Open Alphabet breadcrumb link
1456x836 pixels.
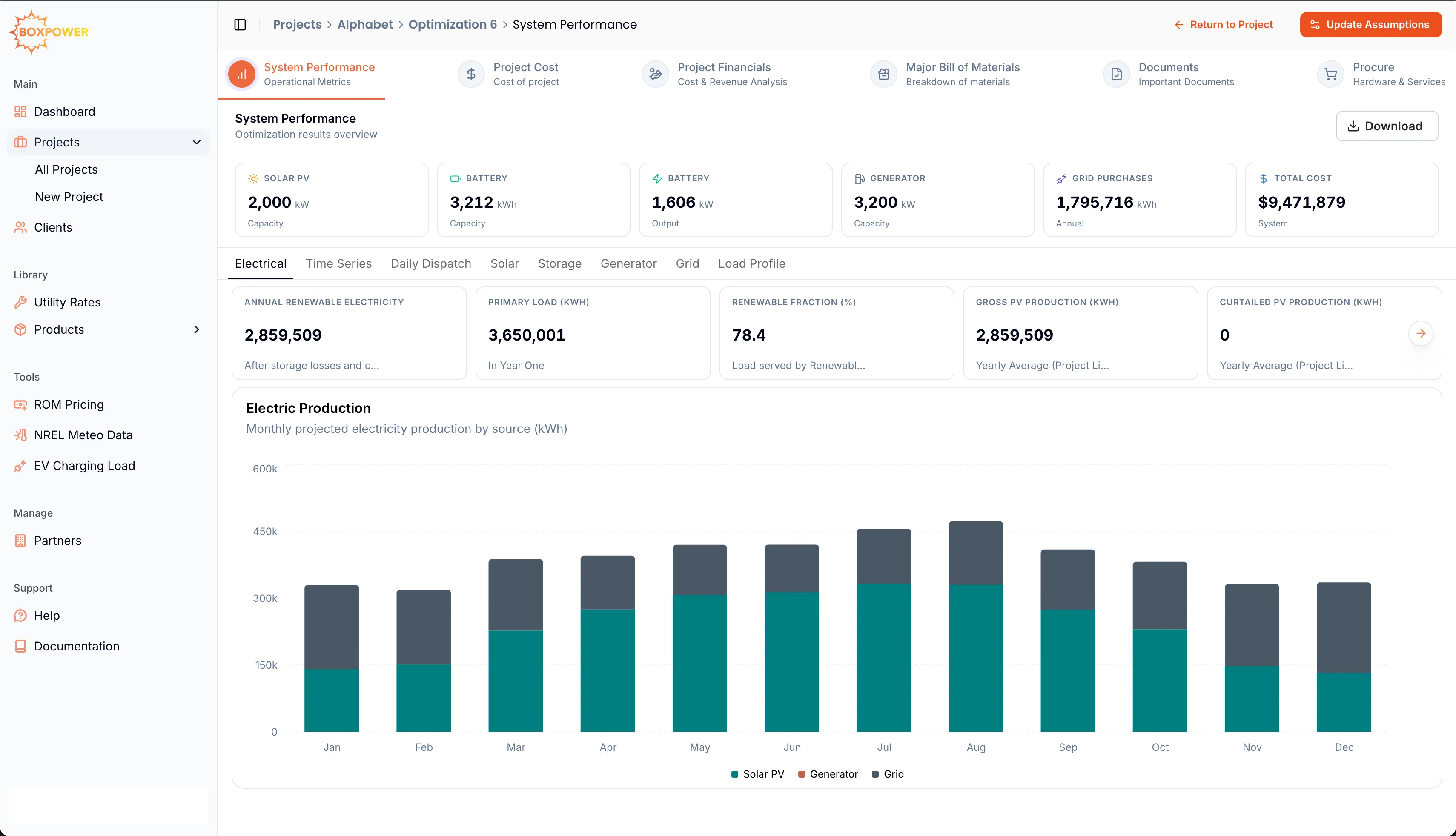tap(365, 25)
